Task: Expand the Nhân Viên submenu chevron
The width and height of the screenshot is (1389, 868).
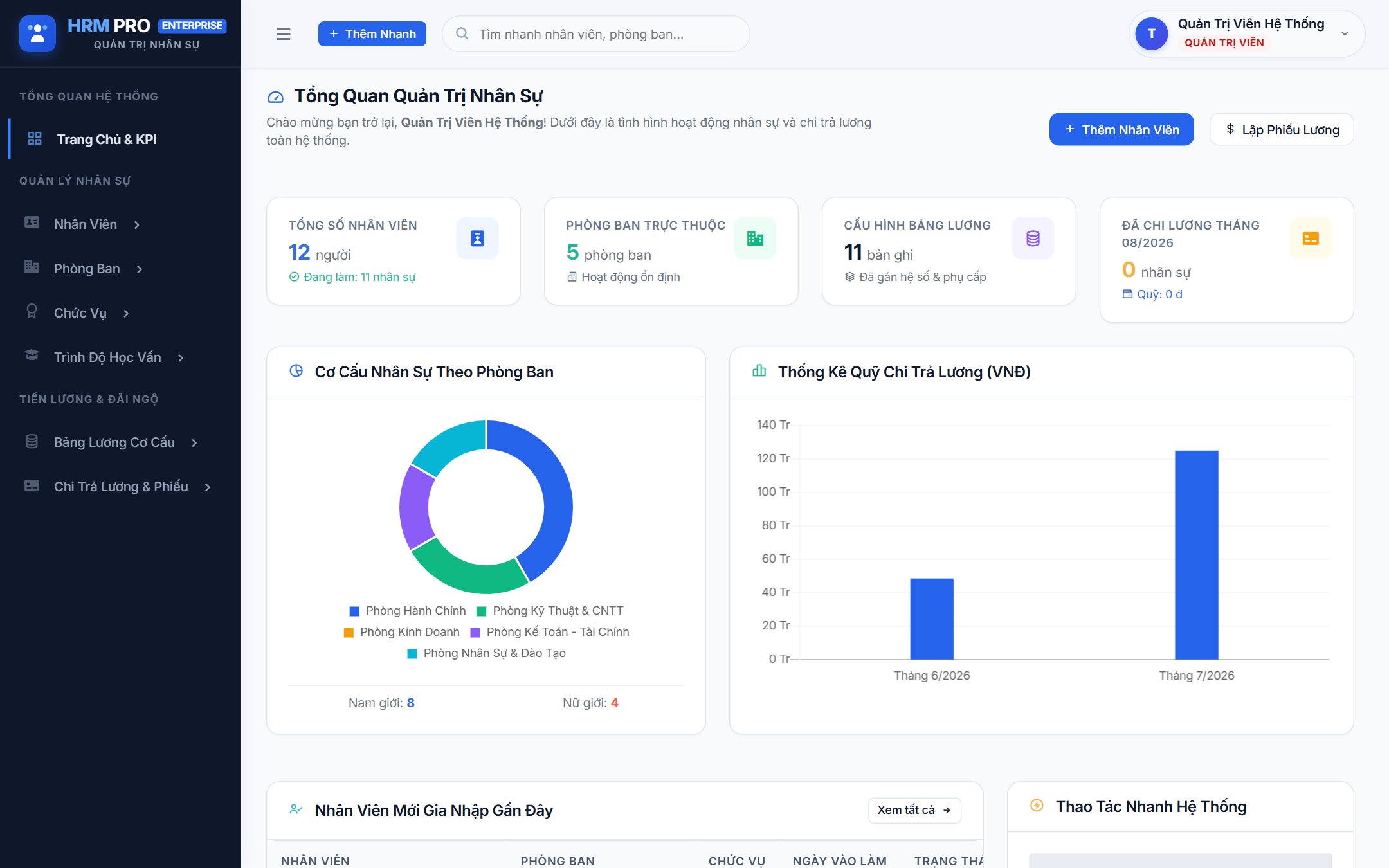Action: point(136,224)
